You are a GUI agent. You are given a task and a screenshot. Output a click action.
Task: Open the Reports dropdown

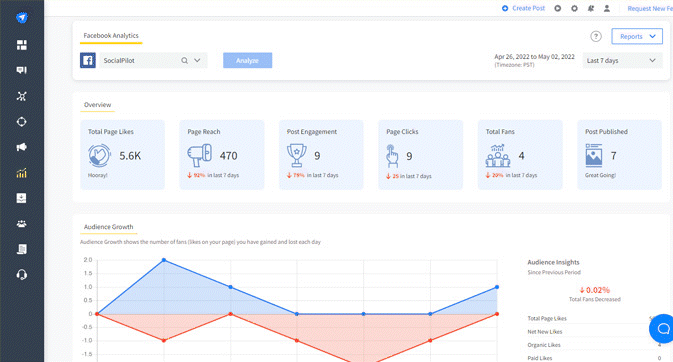point(637,37)
